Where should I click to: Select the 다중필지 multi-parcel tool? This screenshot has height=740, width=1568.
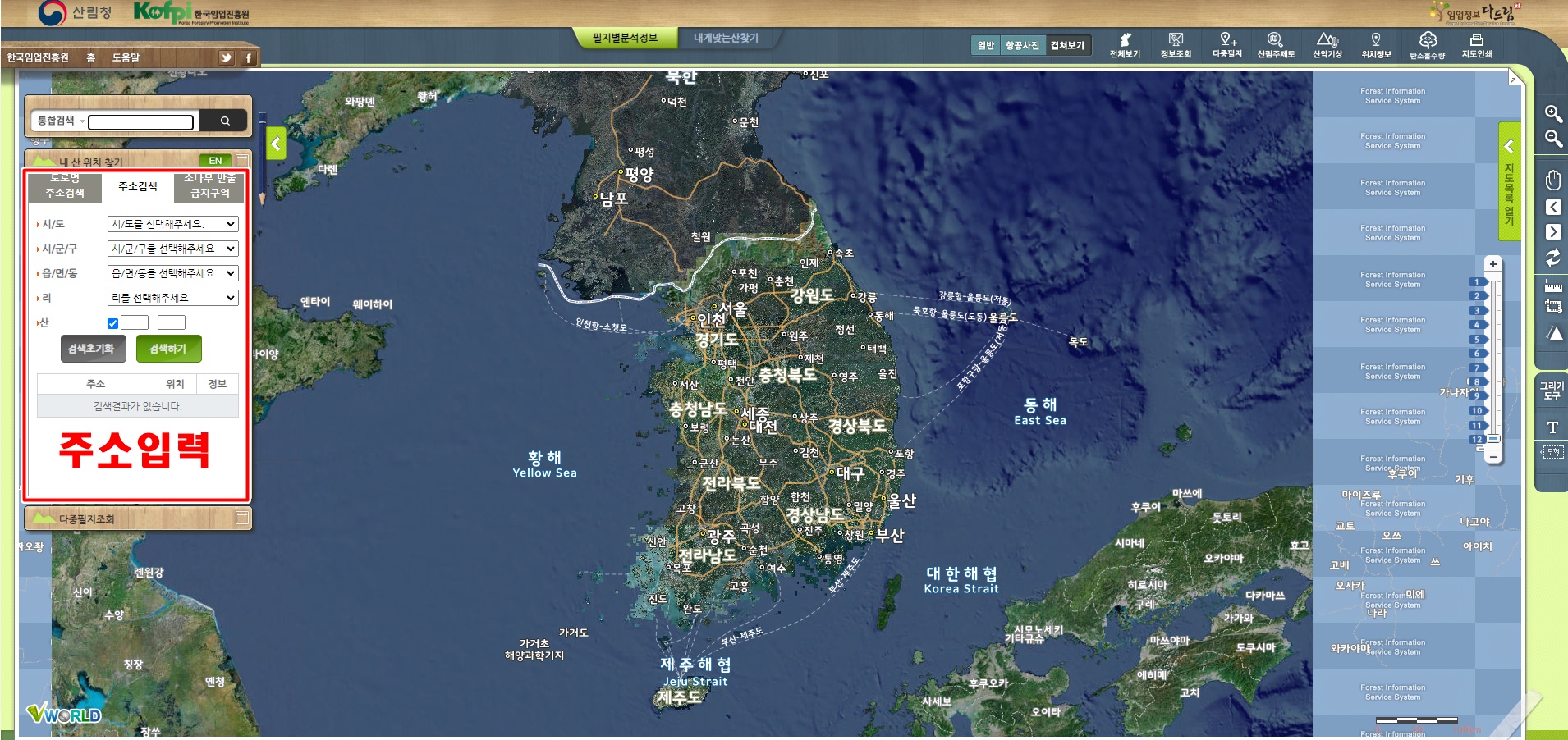[x=1227, y=45]
